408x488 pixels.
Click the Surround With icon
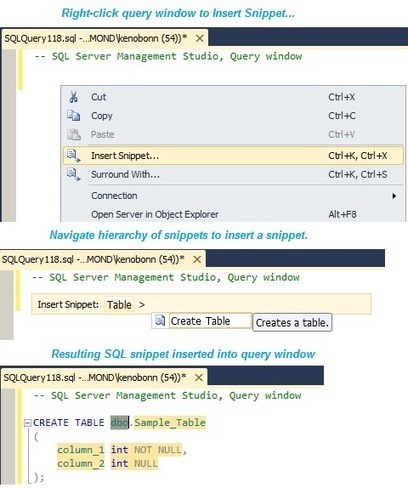click(x=74, y=174)
